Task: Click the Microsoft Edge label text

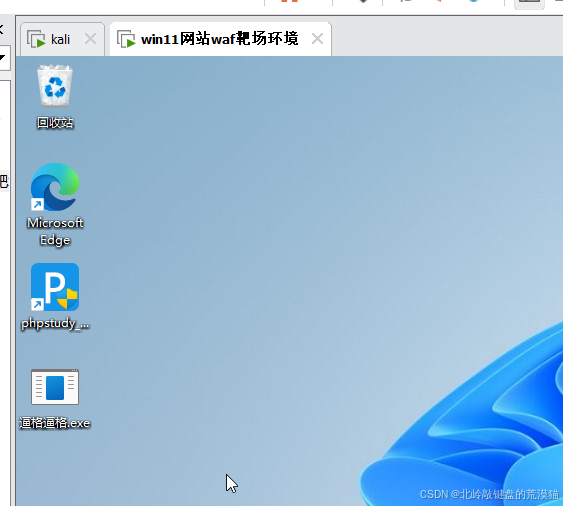Action: (55, 231)
